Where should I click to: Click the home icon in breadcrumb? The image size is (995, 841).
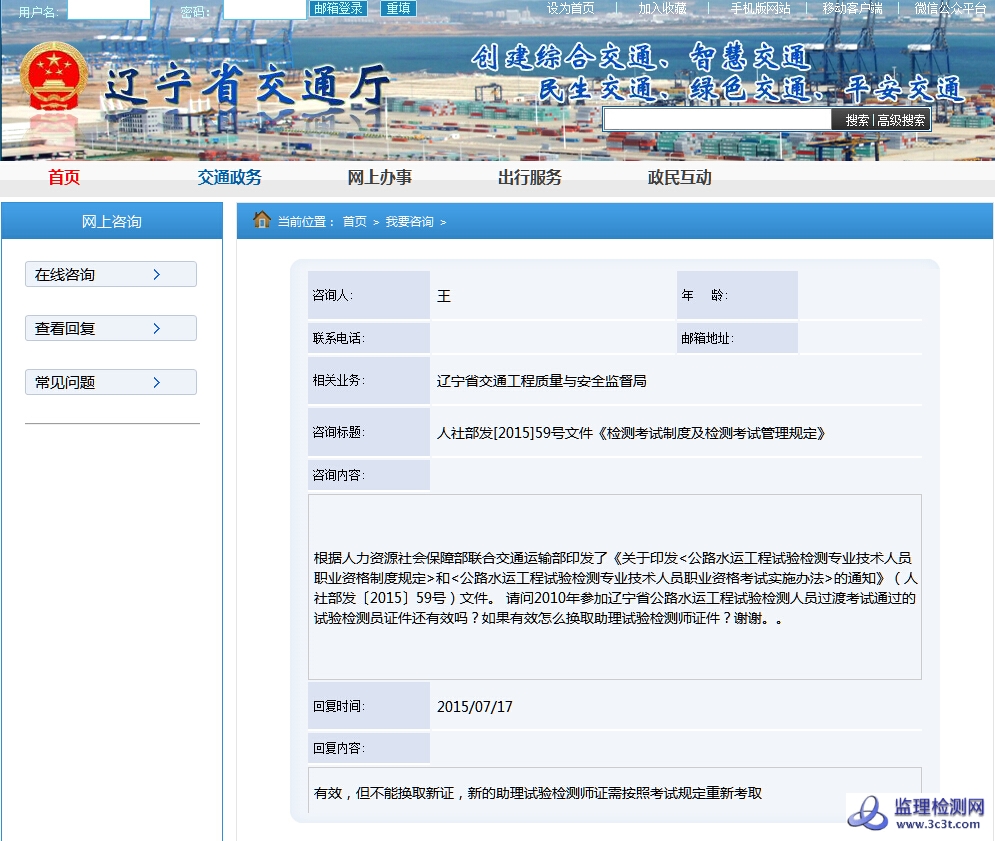pyautogui.click(x=262, y=220)
